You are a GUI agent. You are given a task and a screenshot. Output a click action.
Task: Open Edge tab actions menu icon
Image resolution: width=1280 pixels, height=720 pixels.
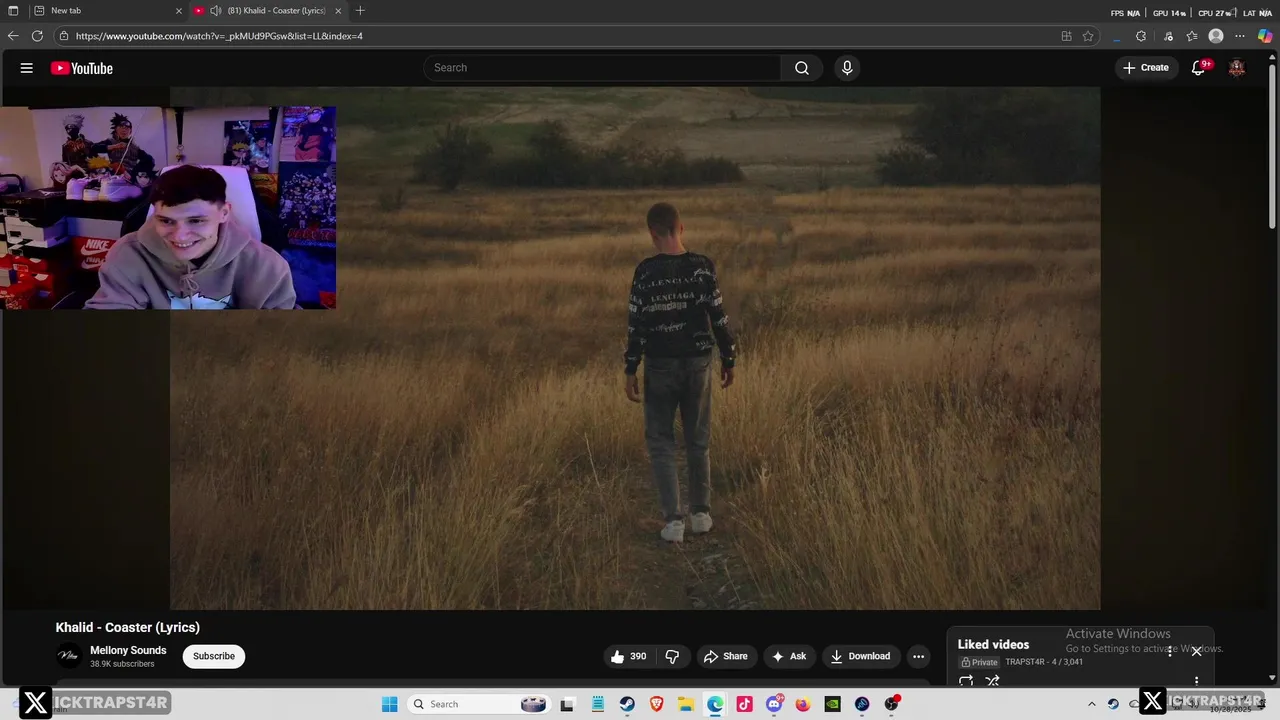[x=13, y=11]
